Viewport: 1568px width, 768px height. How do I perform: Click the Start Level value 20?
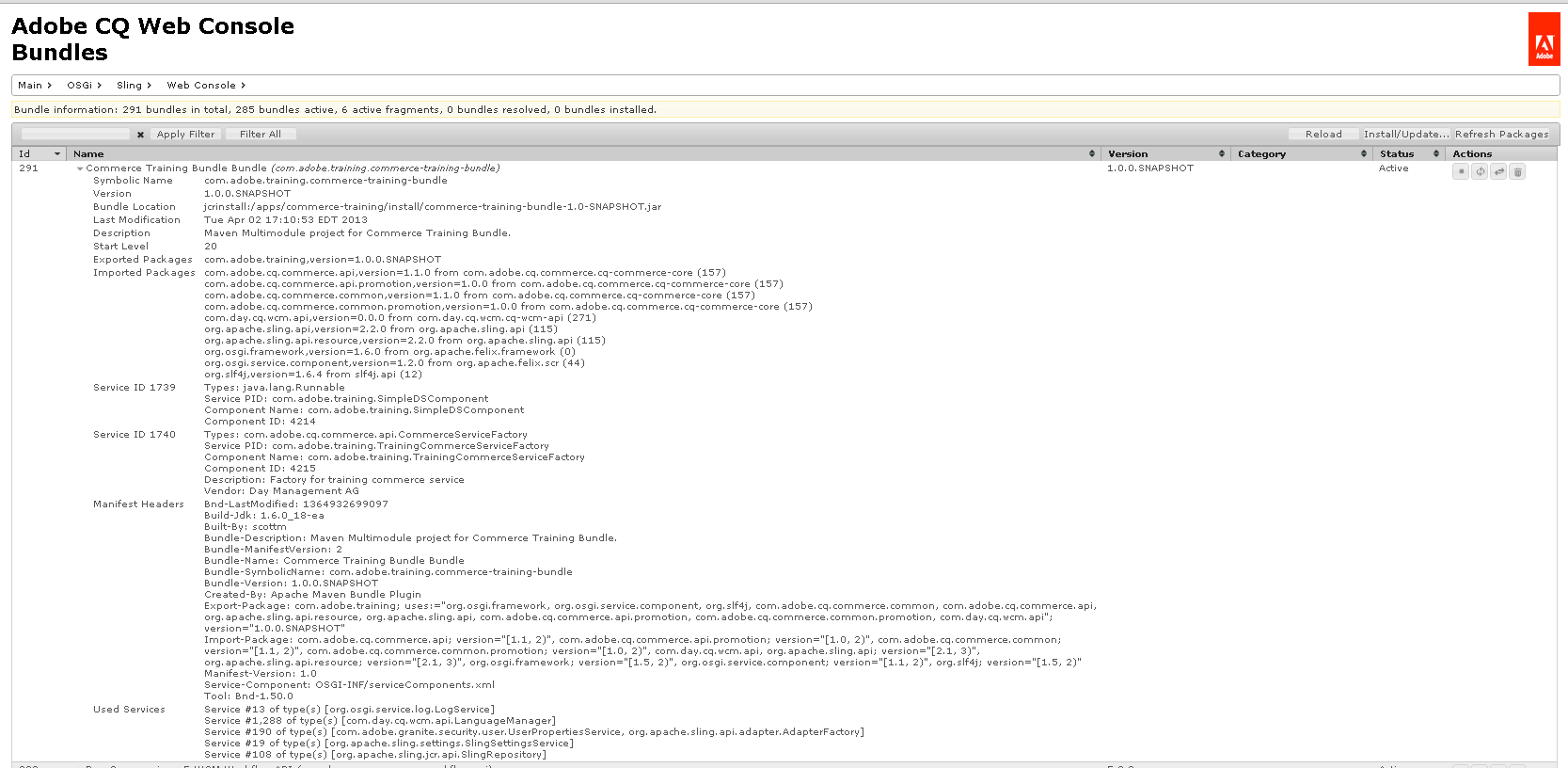tap(211, 247)
